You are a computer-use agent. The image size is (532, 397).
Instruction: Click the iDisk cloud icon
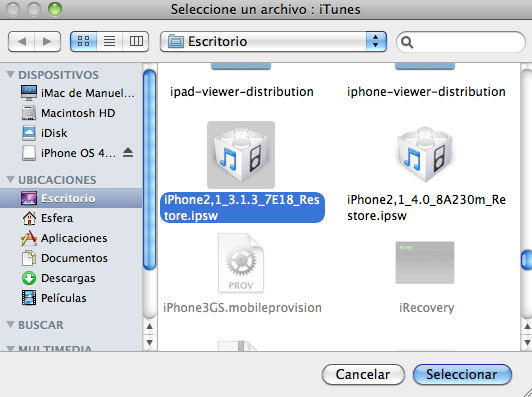point(29,133)
